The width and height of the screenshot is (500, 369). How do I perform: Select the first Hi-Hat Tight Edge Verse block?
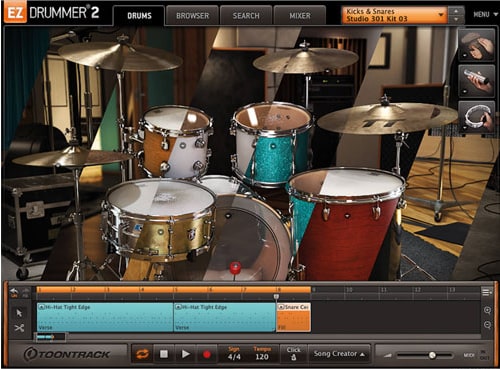(x=105, y=317)
